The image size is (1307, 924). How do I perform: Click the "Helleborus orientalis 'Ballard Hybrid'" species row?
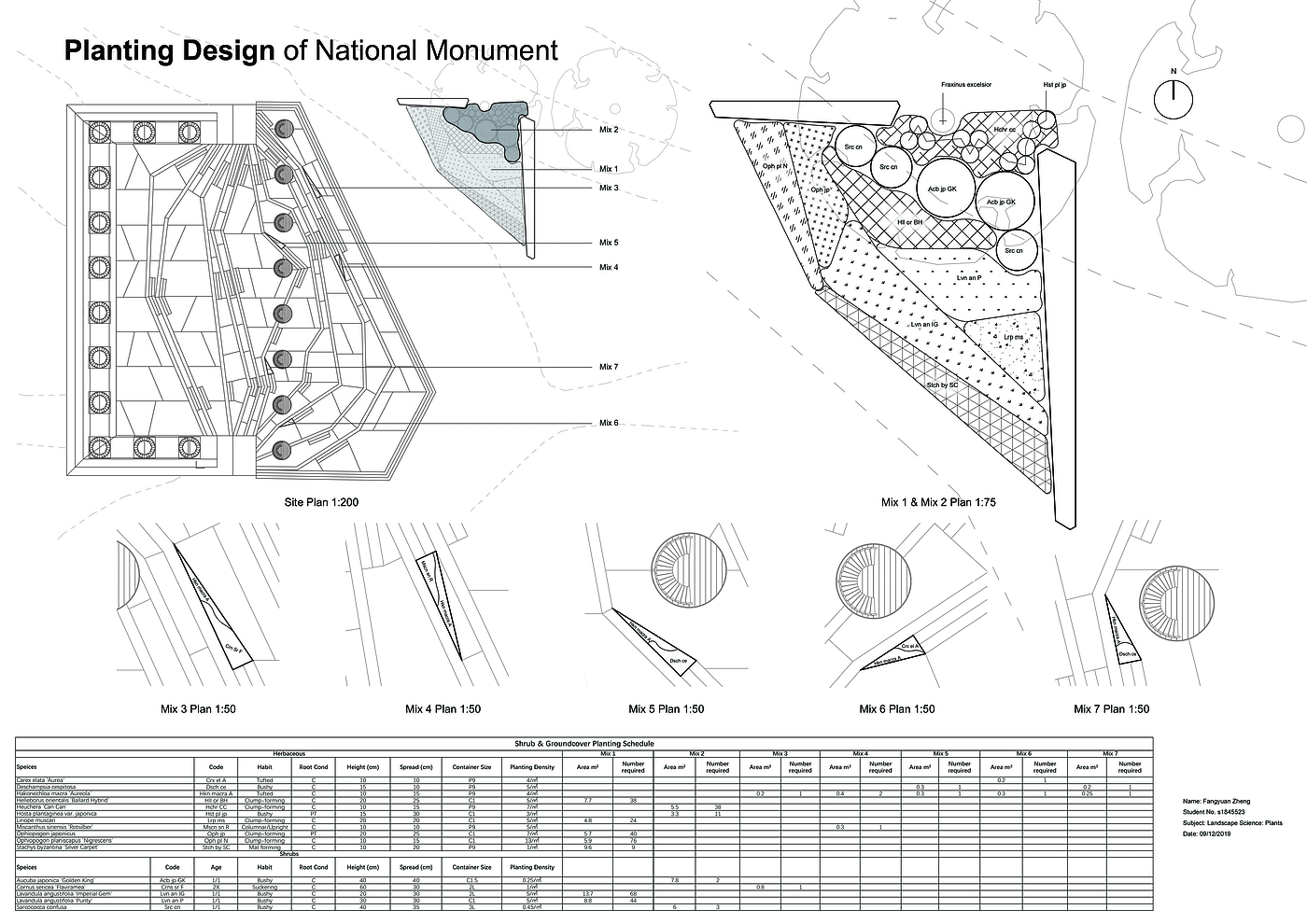(584, 801)
